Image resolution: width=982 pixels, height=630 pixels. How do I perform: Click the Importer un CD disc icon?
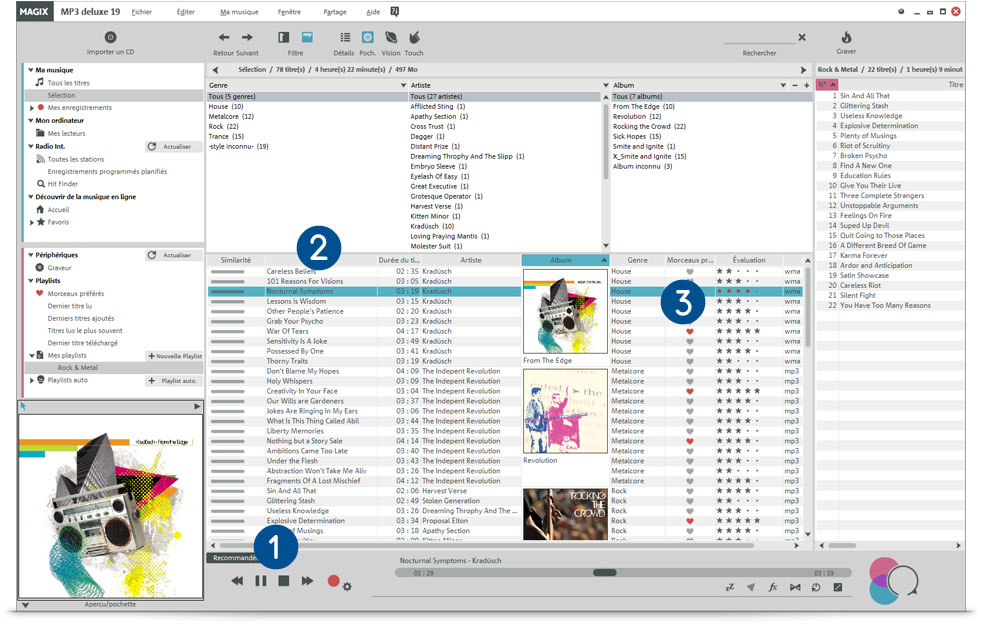pyautogui.click(x=110, y=37)
